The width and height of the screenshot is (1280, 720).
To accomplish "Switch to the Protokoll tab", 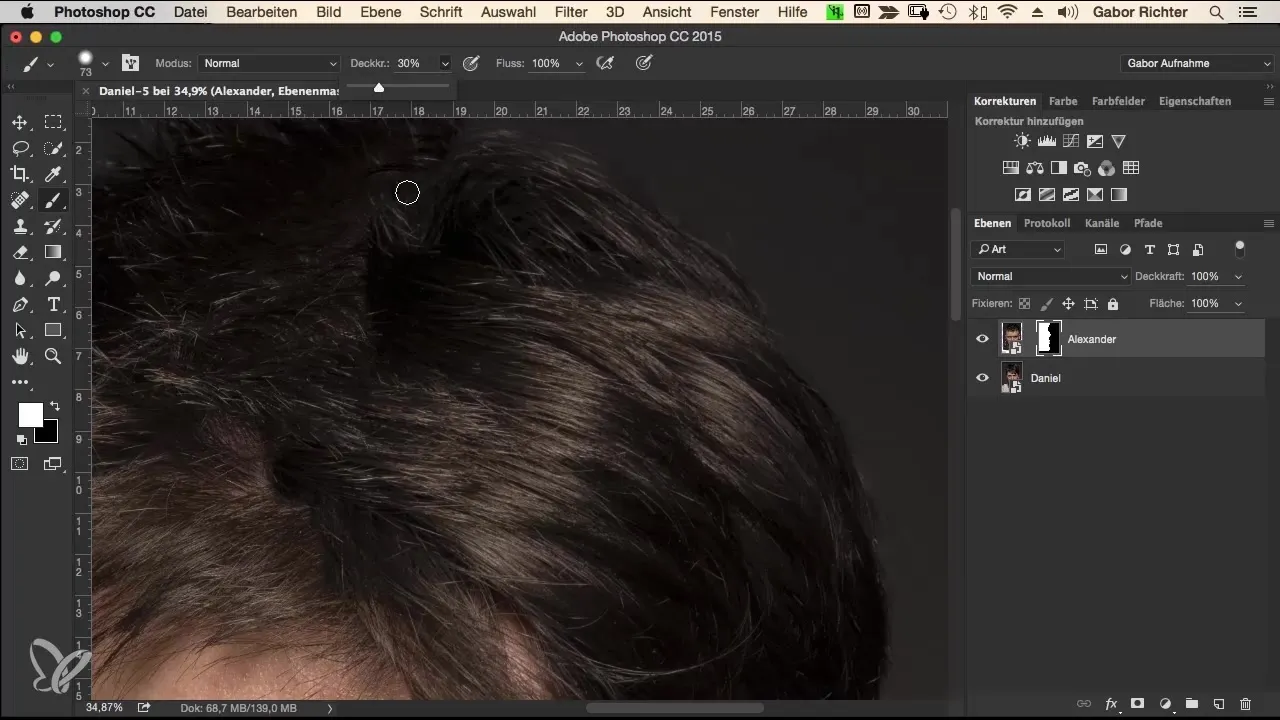I will pyautogui.click(x=1047, y=223).
